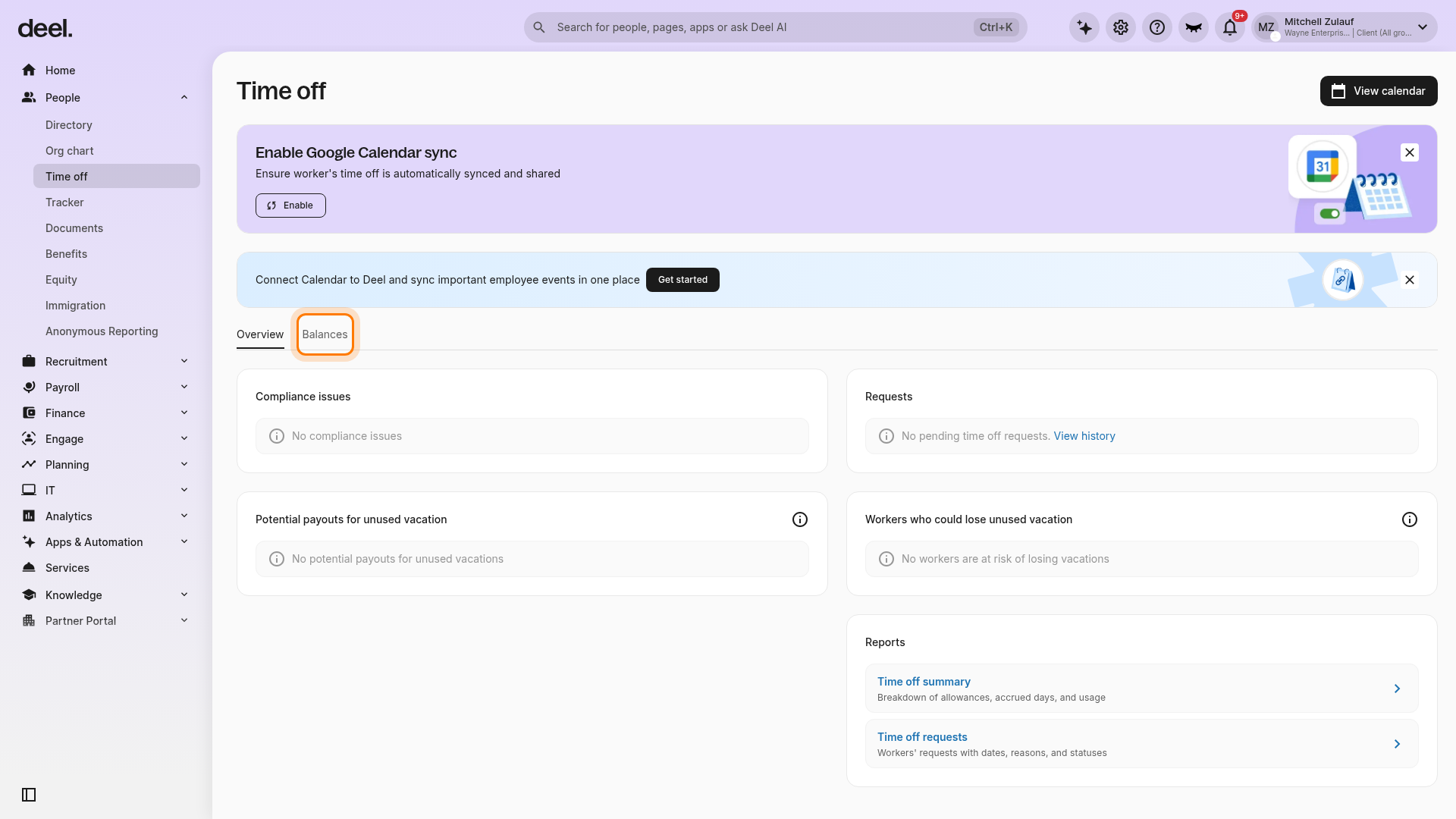Click the search bar field
Screen dimensions: 1456x819
775,27
